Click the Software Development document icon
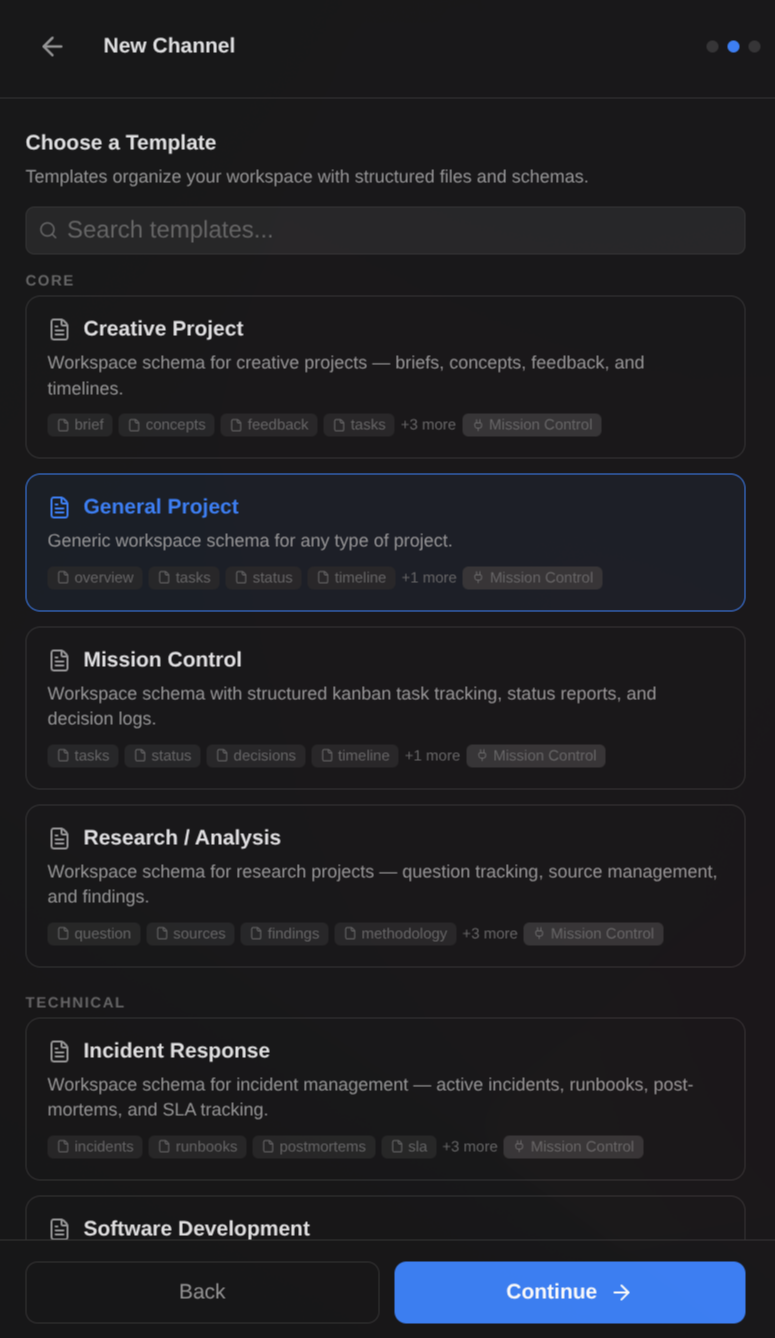 click(x=59, y=1228)
